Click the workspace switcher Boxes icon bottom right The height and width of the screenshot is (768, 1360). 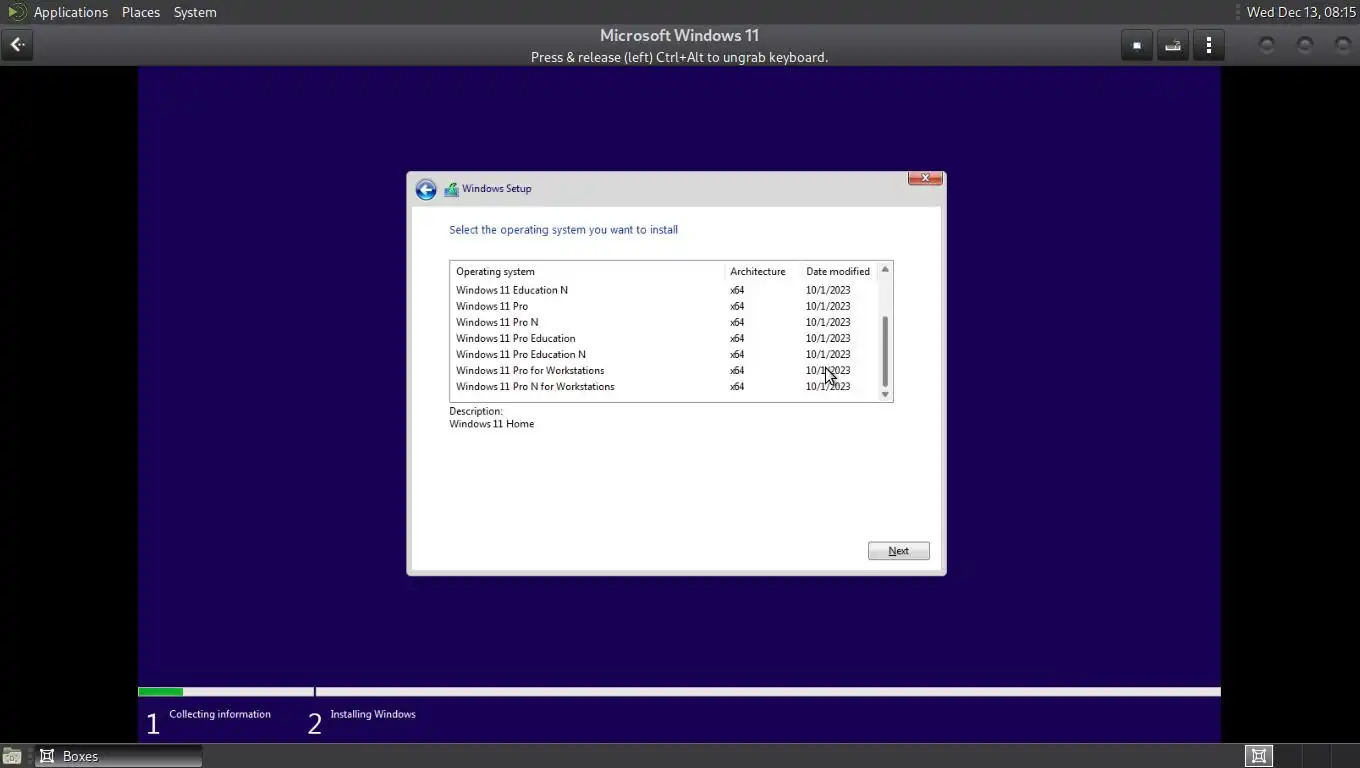pyautogui.click(x=1259, y=756)
